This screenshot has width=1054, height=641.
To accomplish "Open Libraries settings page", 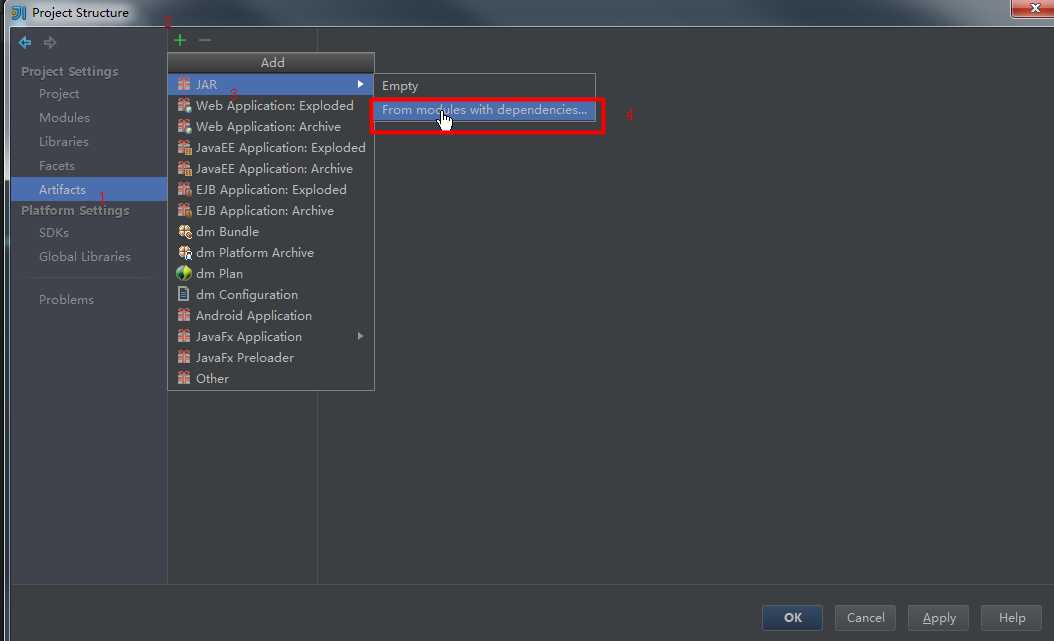I will tap(64, 142).
